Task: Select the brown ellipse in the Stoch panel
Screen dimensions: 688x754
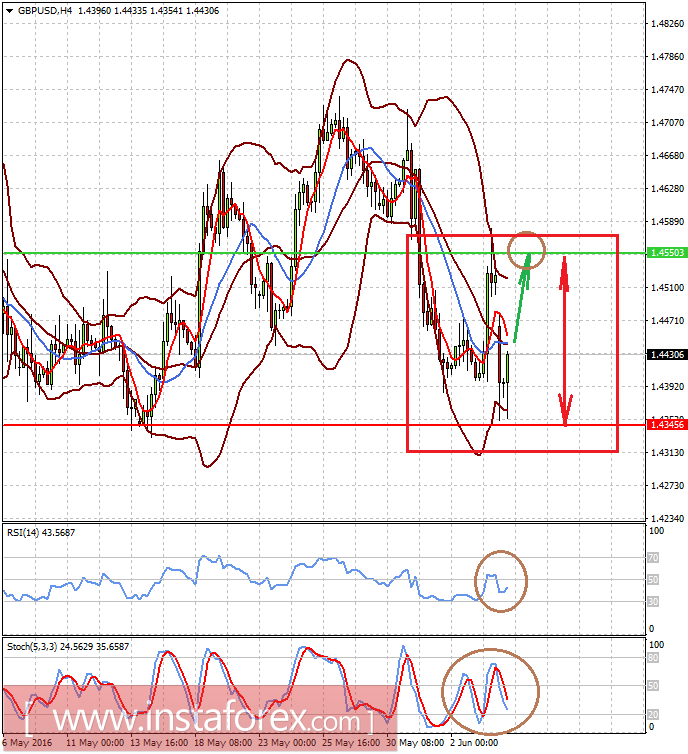Action: click(490, 691)
